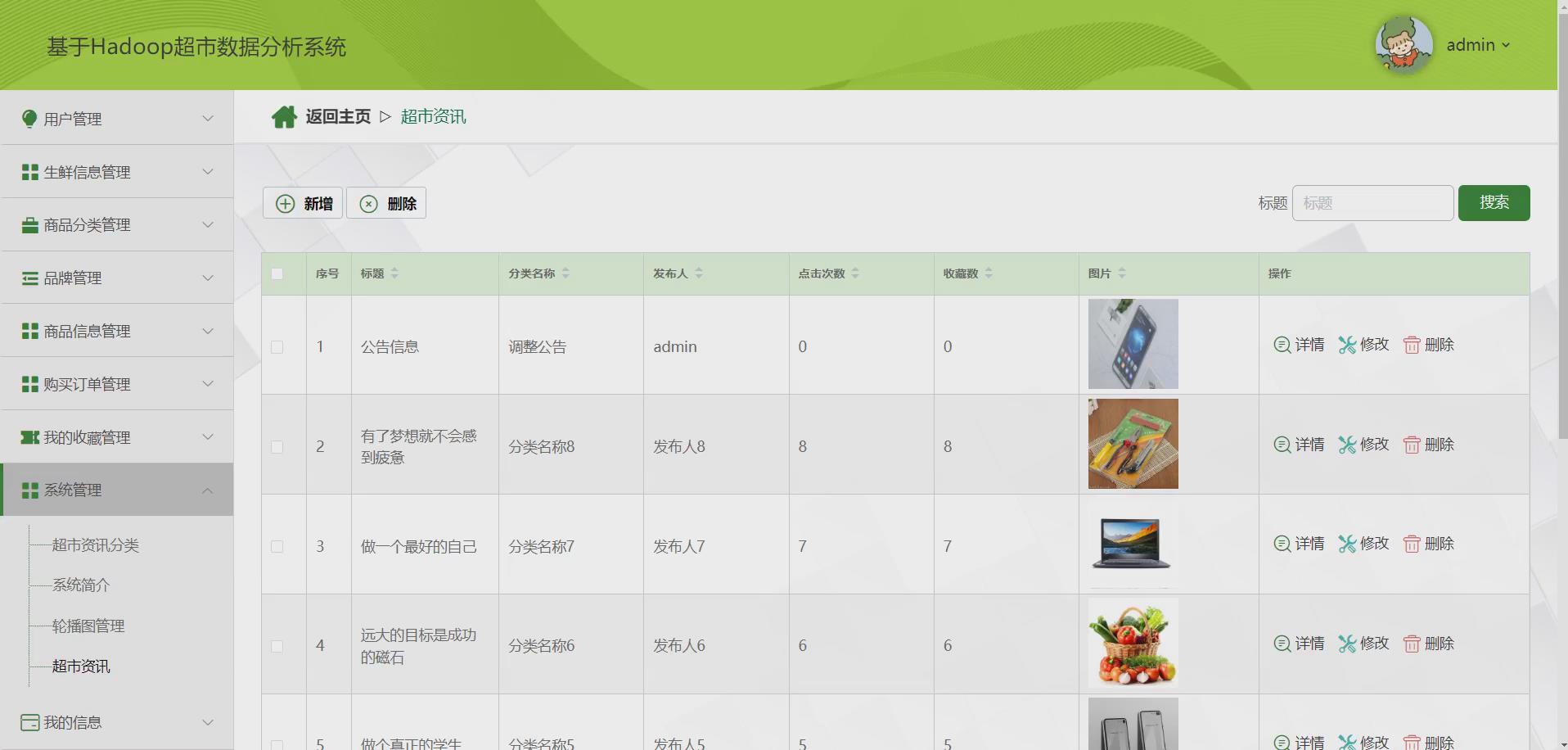
Task: Click 返回主页 breadcrumb link
Action: click(x=338, y=117)
